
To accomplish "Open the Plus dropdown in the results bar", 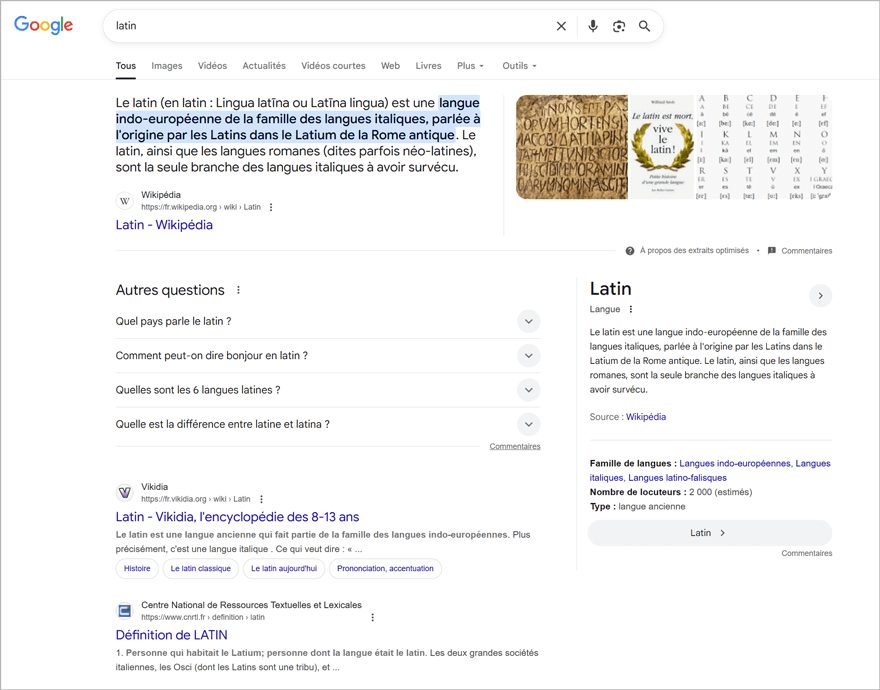I will 470,65.
